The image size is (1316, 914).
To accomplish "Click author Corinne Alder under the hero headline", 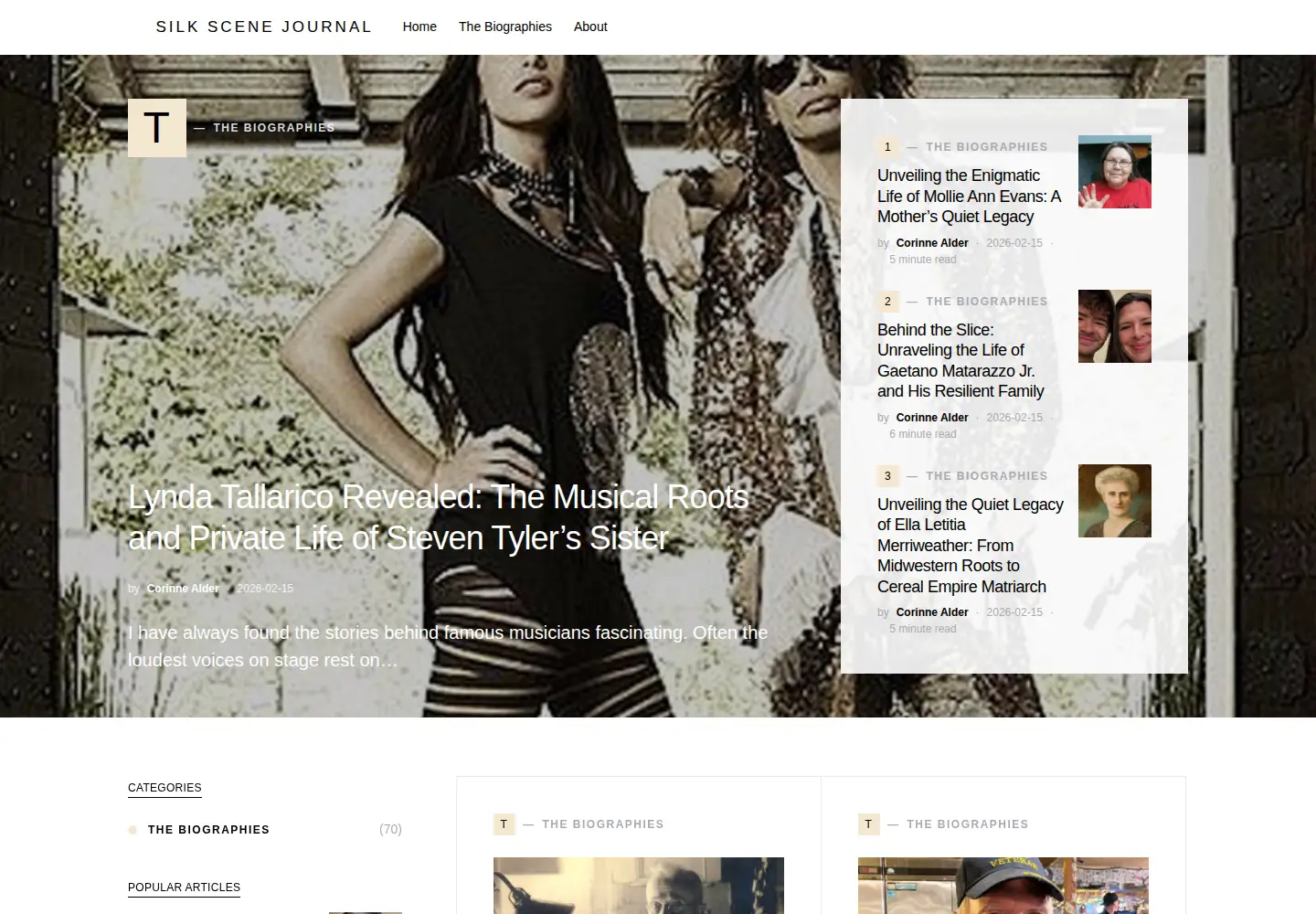I will 183,589.
